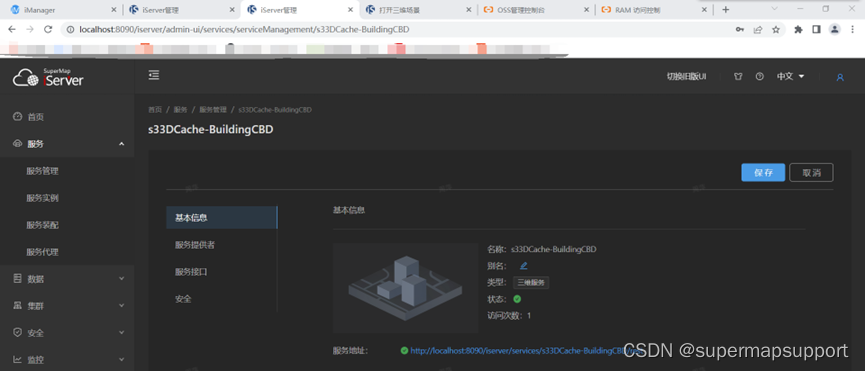Click the theme skin shirt icon

738,77
